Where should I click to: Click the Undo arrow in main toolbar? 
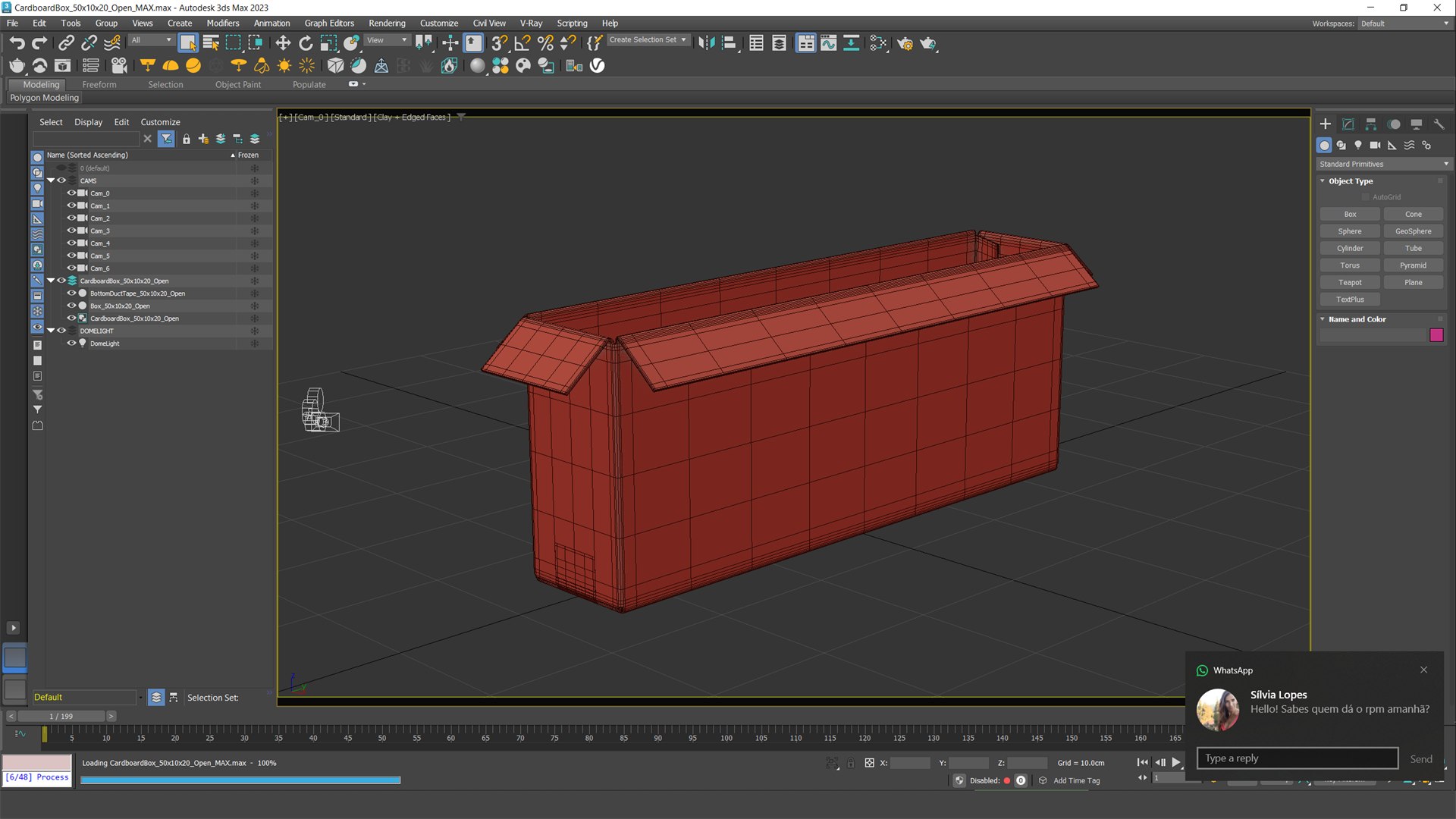pyautogui.click(x=17, y=43)
